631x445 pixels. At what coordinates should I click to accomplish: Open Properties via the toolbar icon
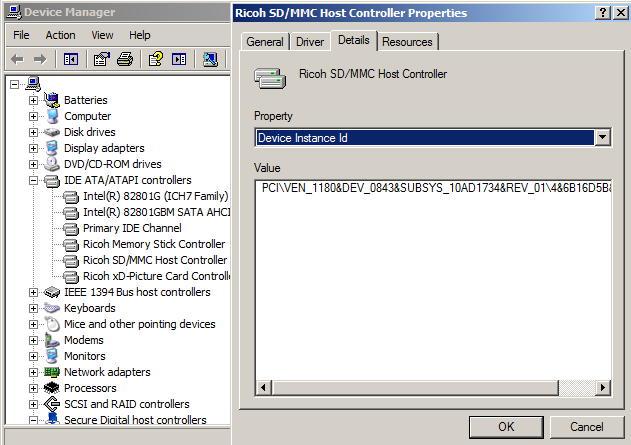tap(101, 60)
